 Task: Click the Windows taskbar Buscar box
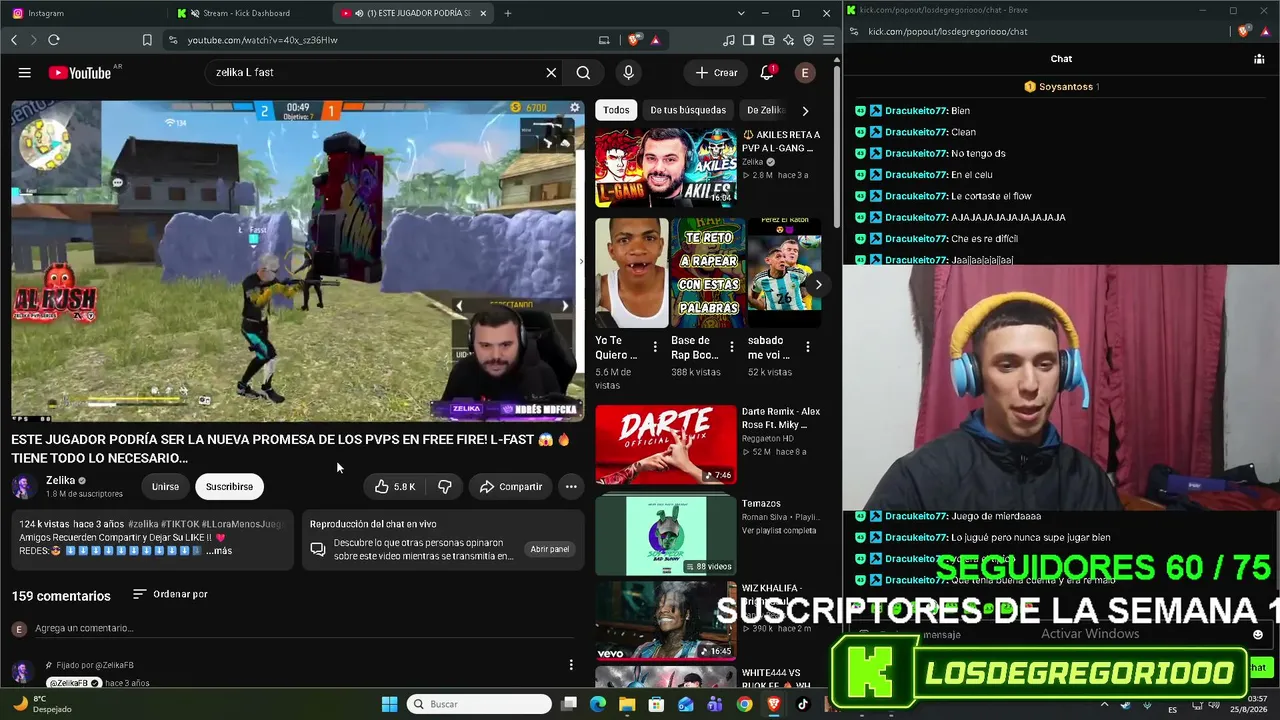pos(481,704)
